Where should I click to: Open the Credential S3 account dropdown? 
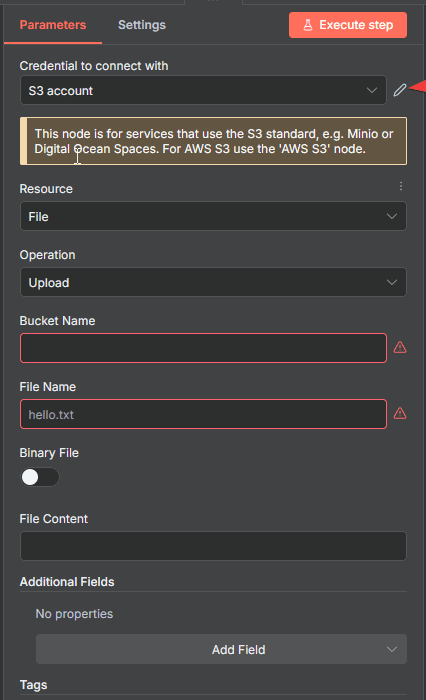point(203,90)
